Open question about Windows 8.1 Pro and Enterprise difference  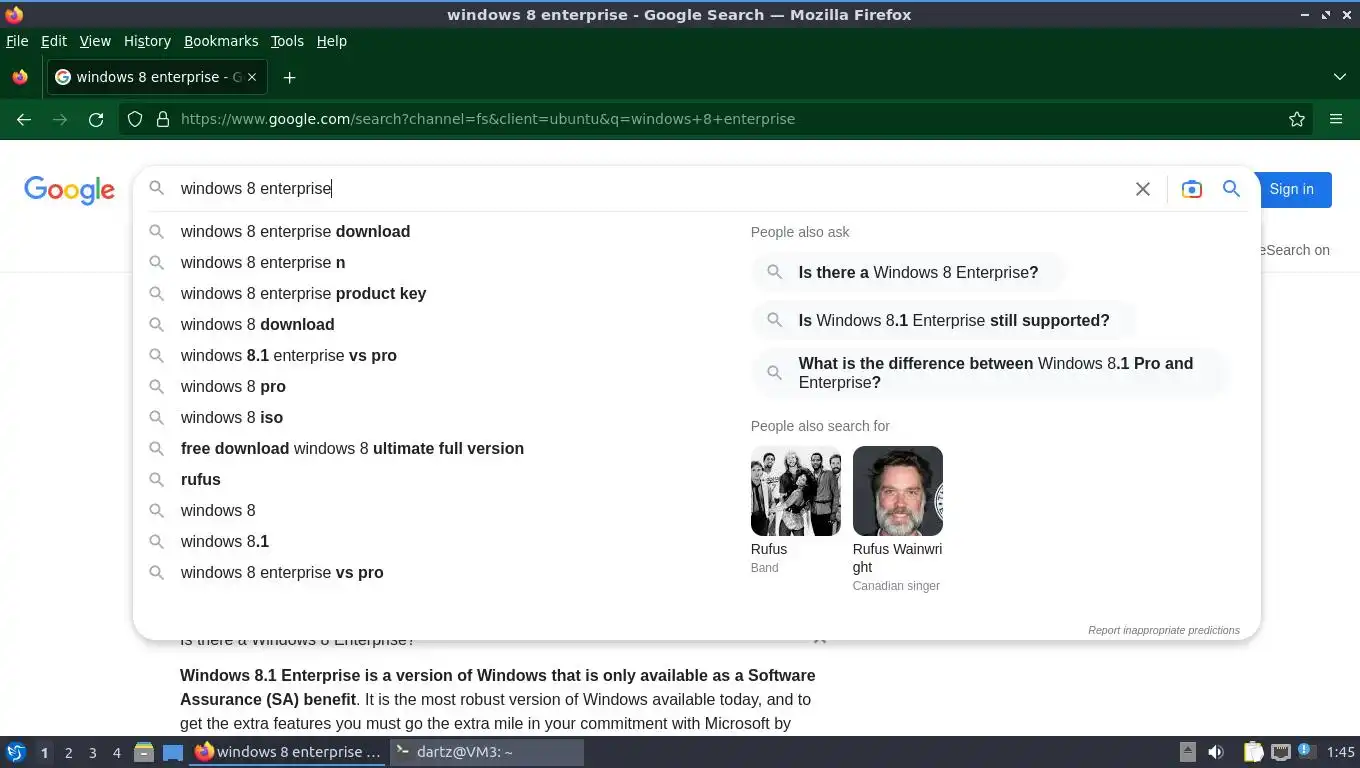click(x=988, y=373)
